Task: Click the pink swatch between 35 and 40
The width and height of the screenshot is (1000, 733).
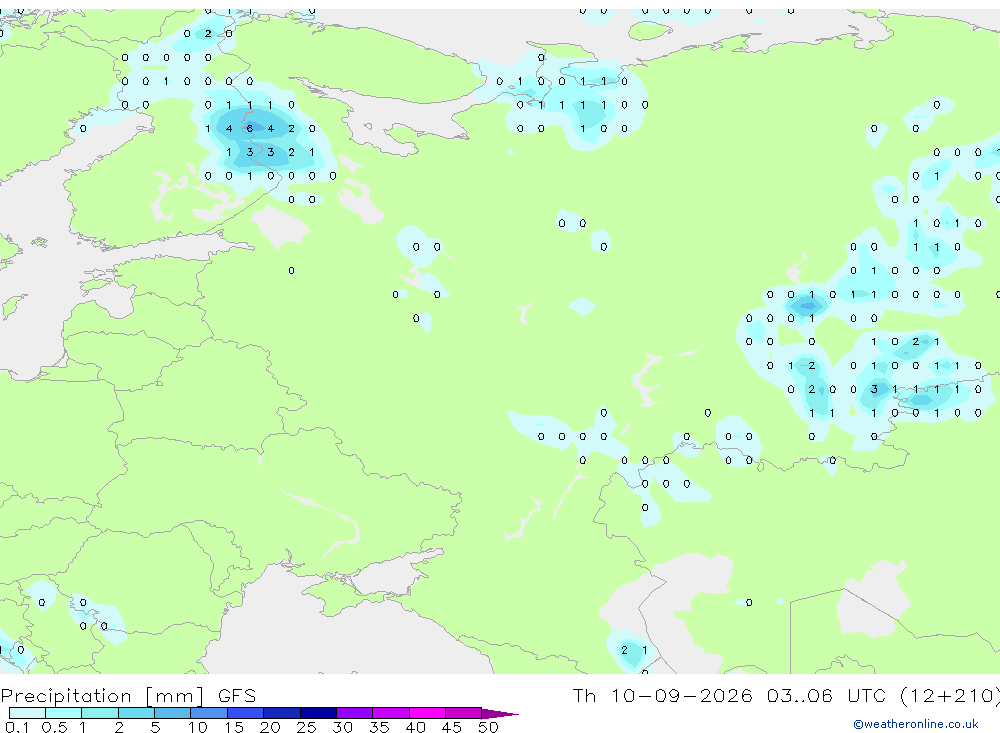Action: point(391,713)
